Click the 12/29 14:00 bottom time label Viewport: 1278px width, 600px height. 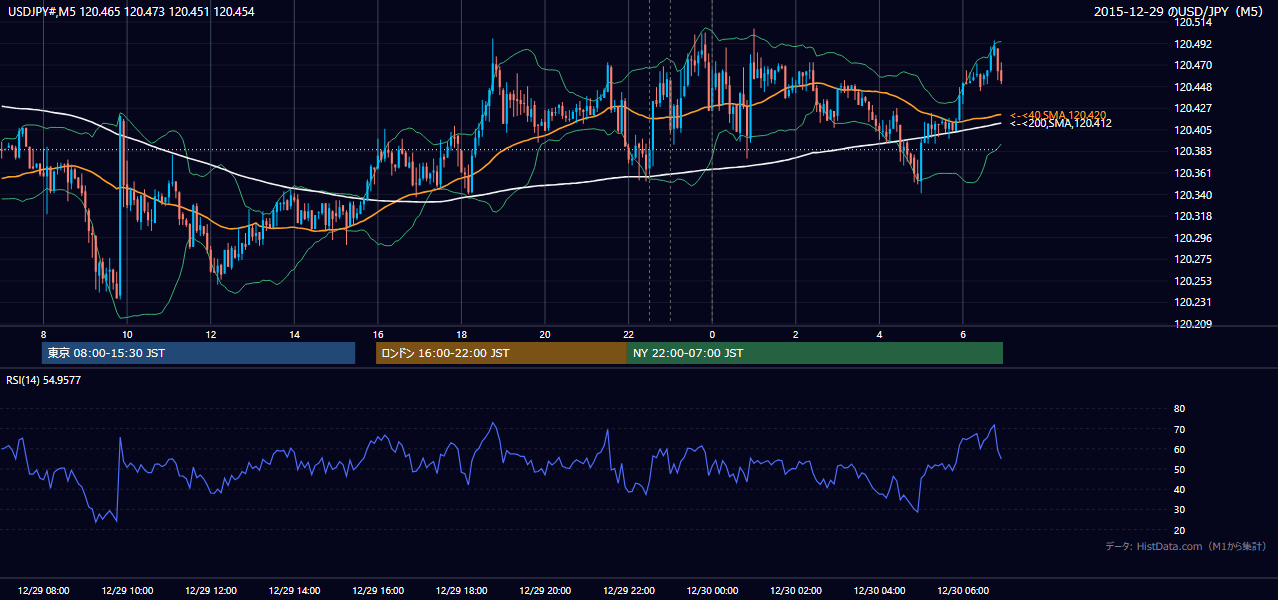point(294,591)
